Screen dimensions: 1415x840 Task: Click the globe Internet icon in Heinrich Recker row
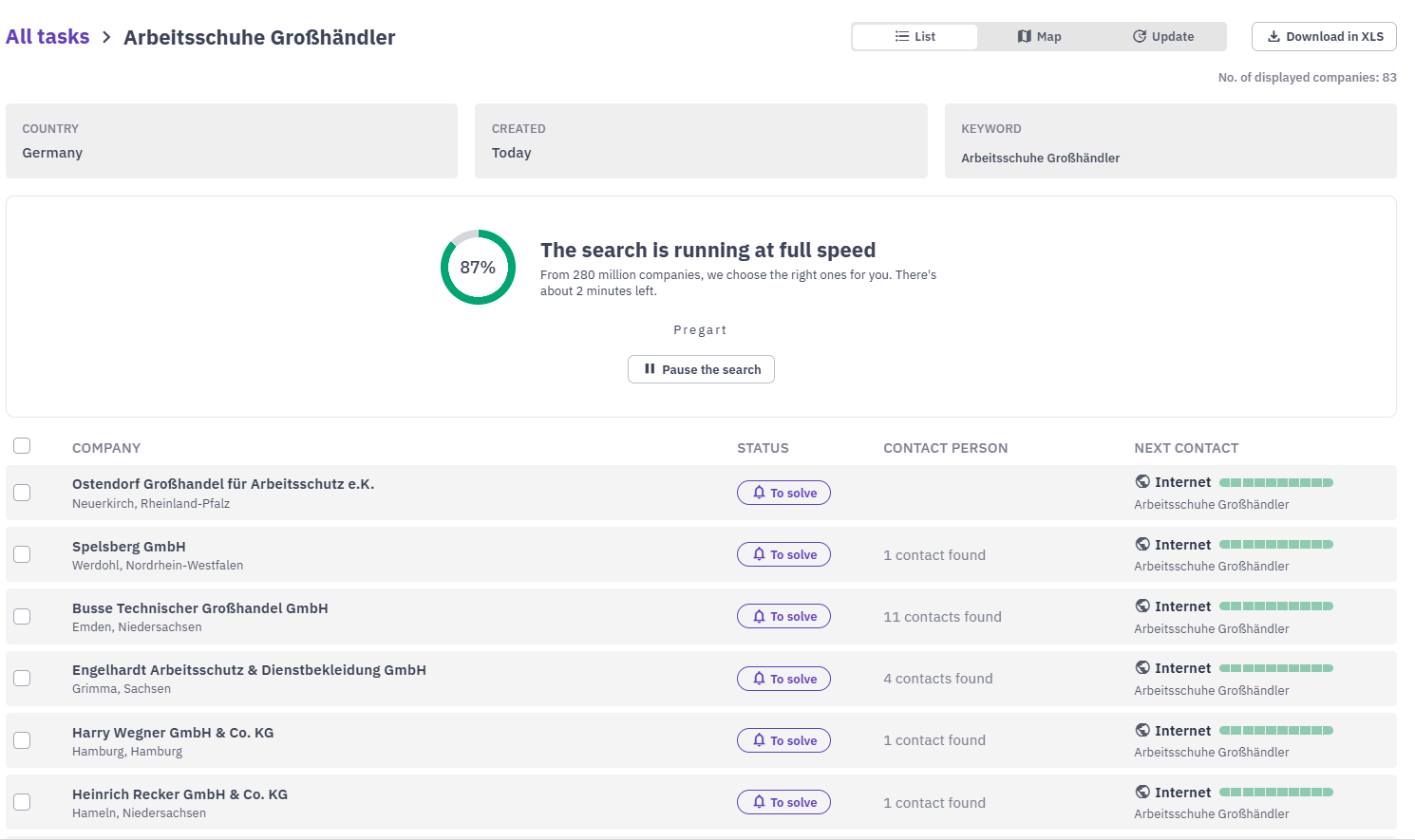(x=1142, y=792)
